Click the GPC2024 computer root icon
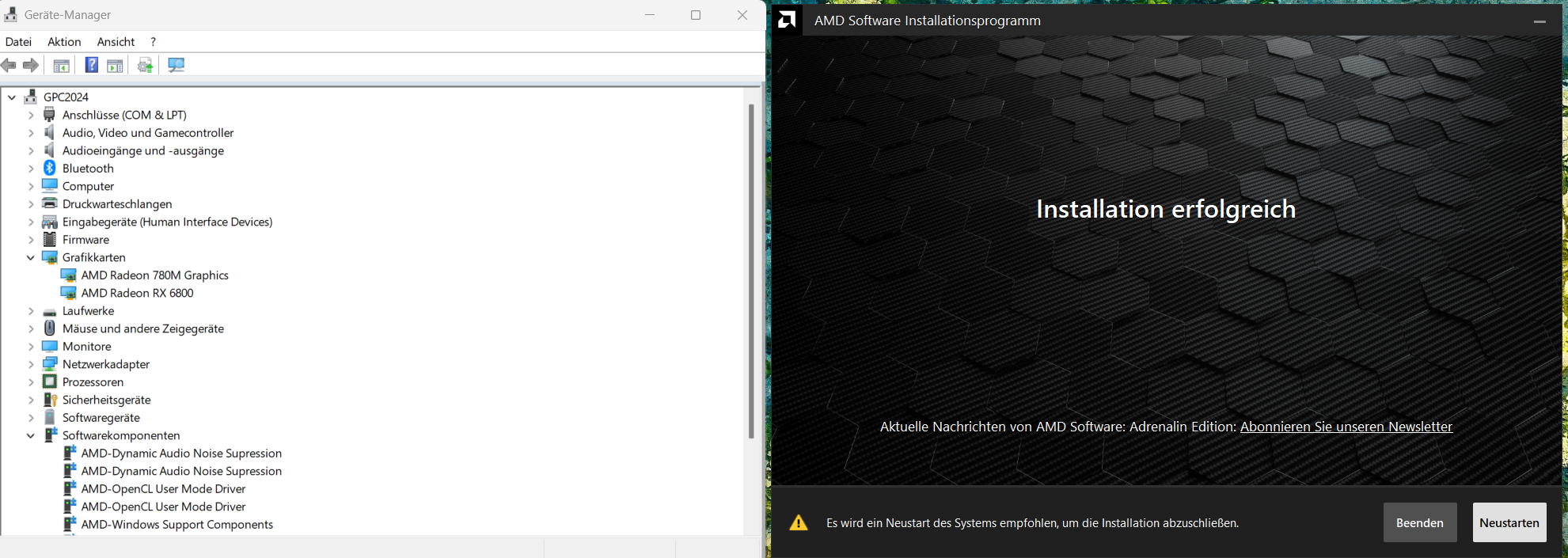Viewport: 1568px width, 558px height. (31, 97)
